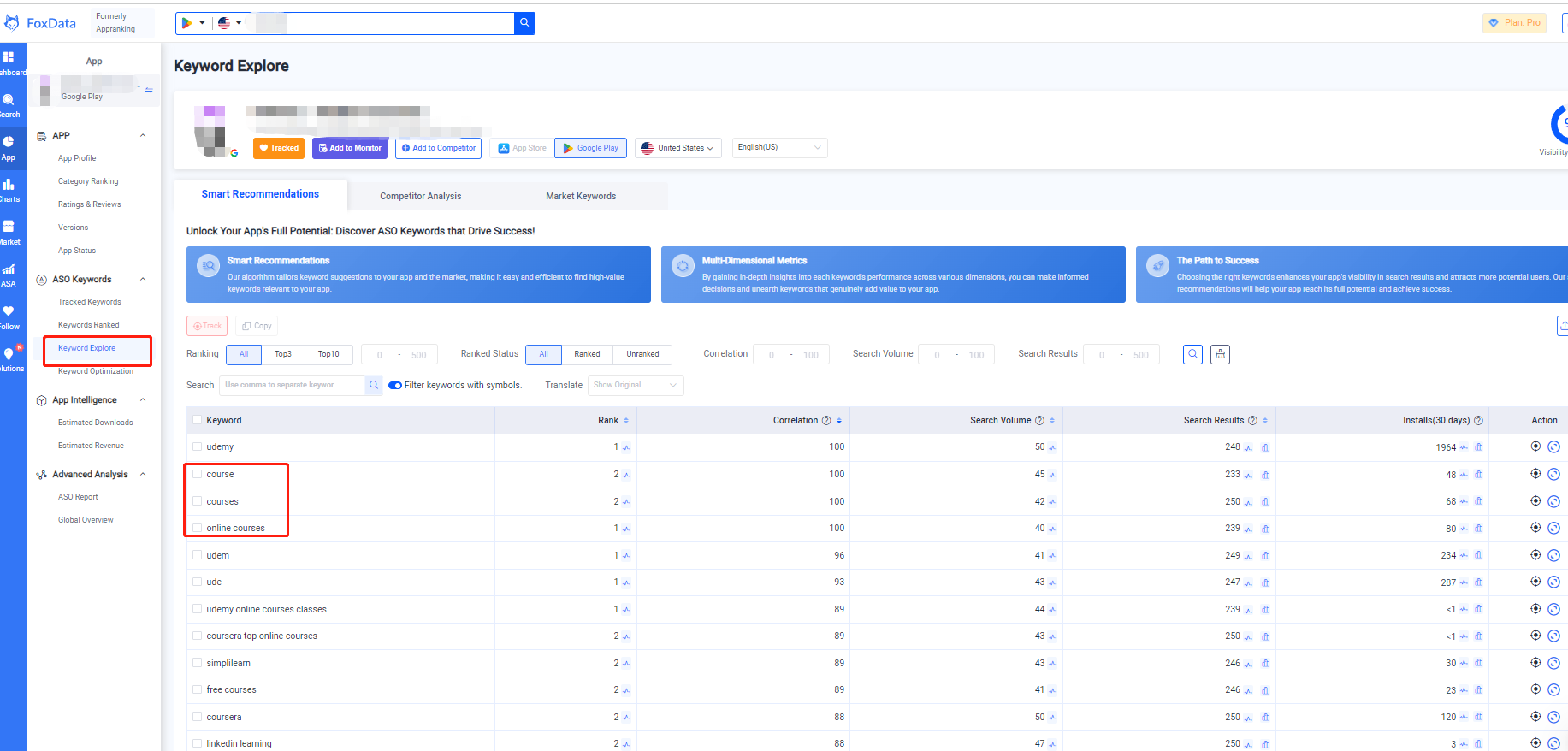
Task: Click the keyword search field magnifier icon
Action: [x=374, y=385]
